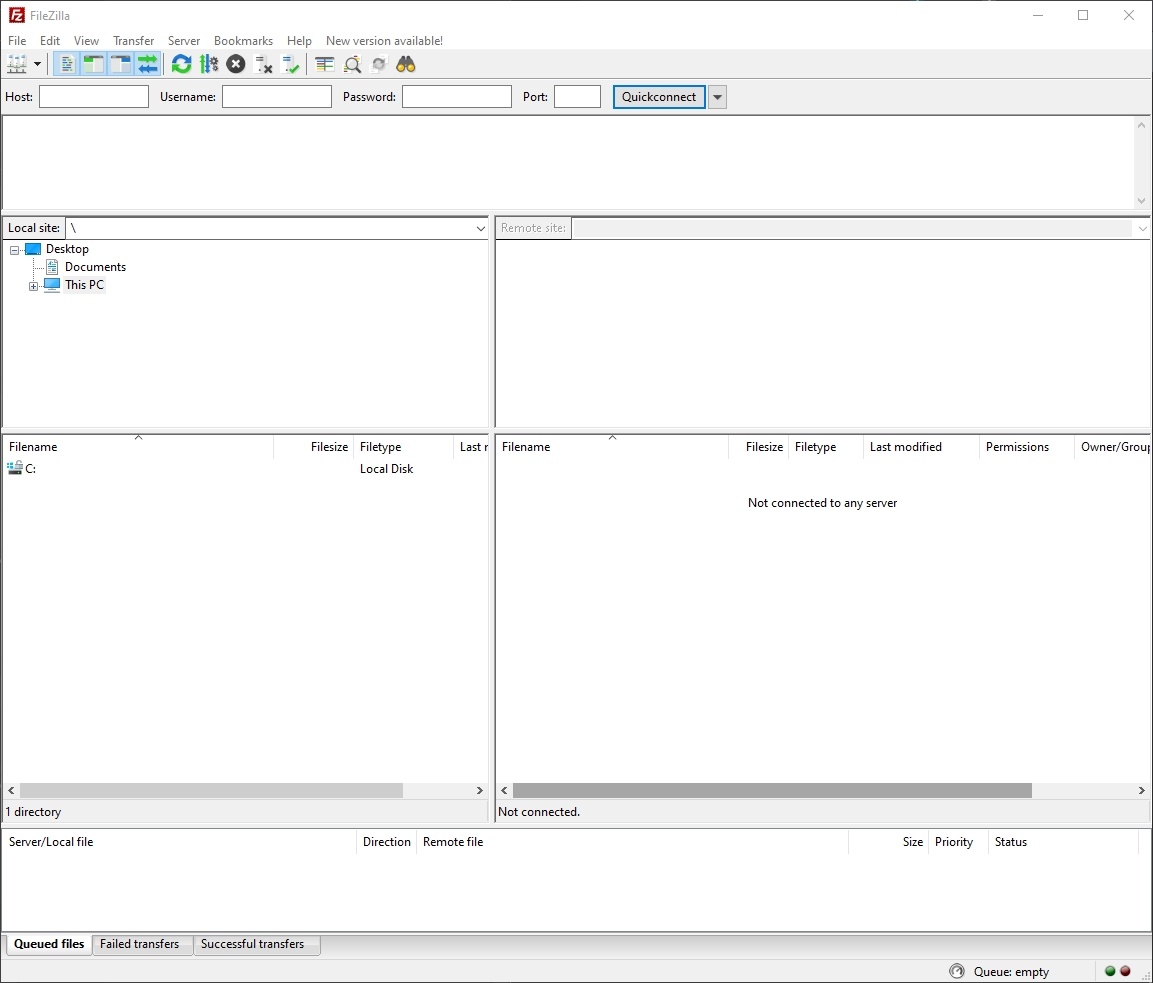The width and height of the screenshot is (1153, 983).
Task: Expand the This PC tree node
Action: 33,286
